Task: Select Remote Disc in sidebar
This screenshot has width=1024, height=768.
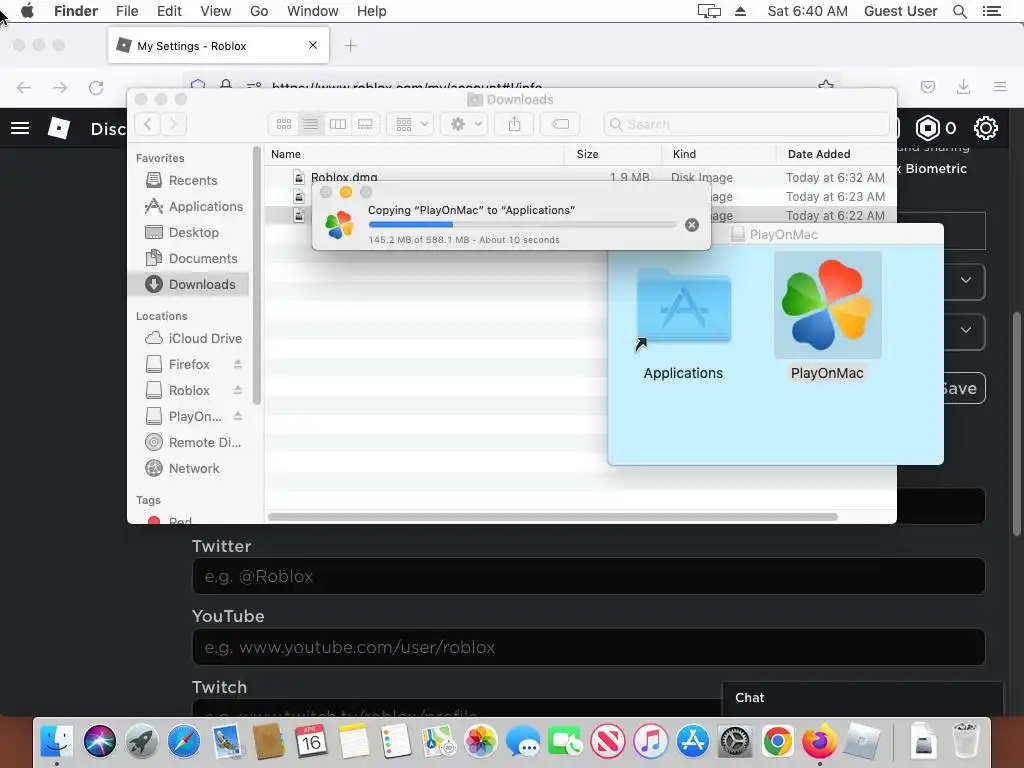Action: pos(193,442)
